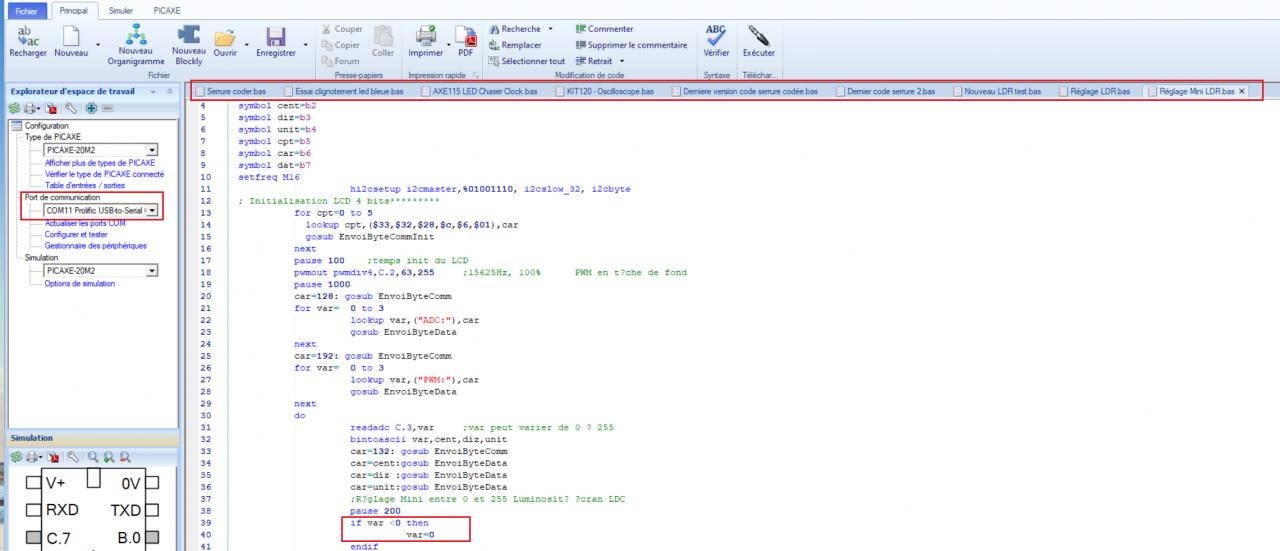1280x551 pixels.
Task: Click Sélectionner tout
Action: pos(527,61)
